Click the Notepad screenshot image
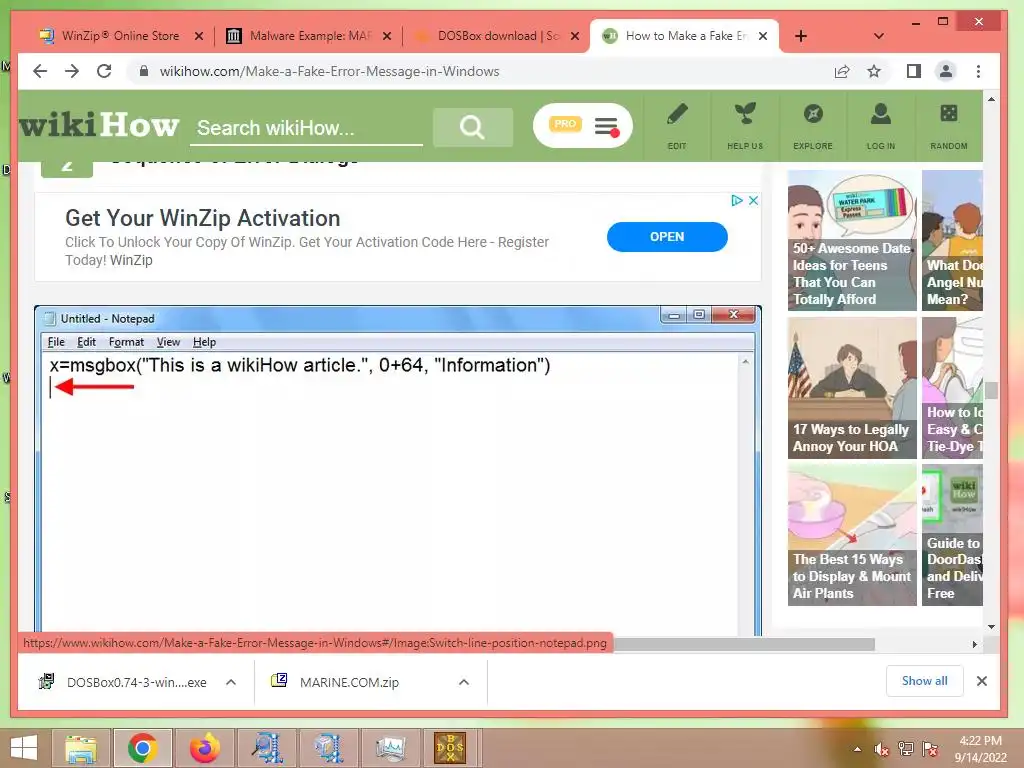This screenshot has width=1024, height=768. [x=398, y=470]
